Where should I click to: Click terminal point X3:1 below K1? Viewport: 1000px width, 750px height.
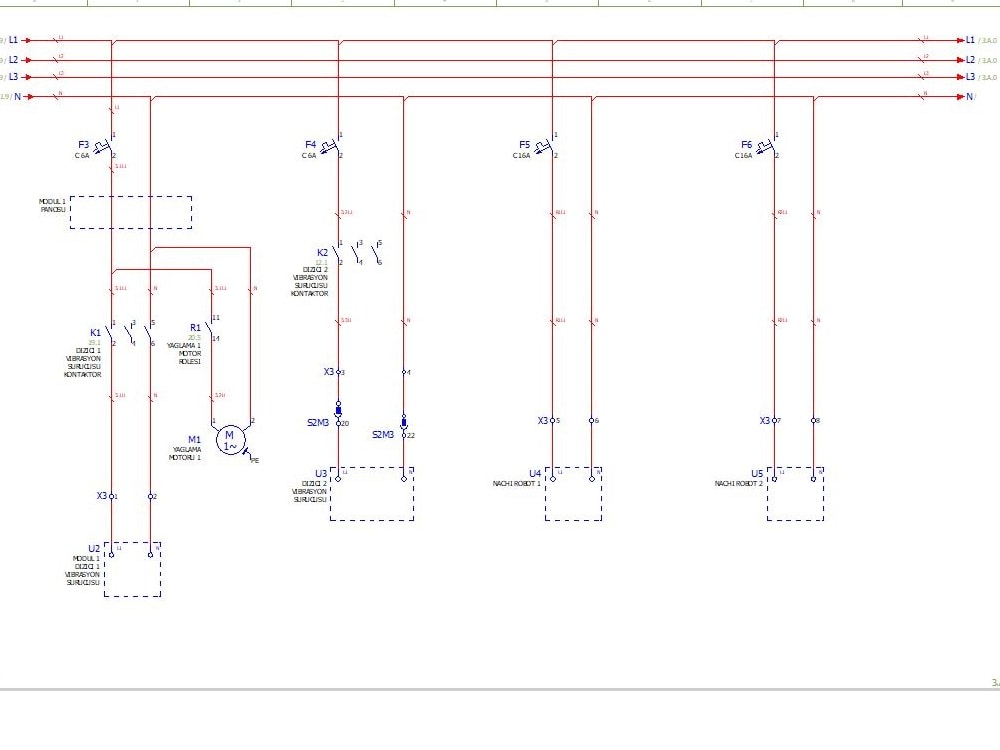(113, 495)
